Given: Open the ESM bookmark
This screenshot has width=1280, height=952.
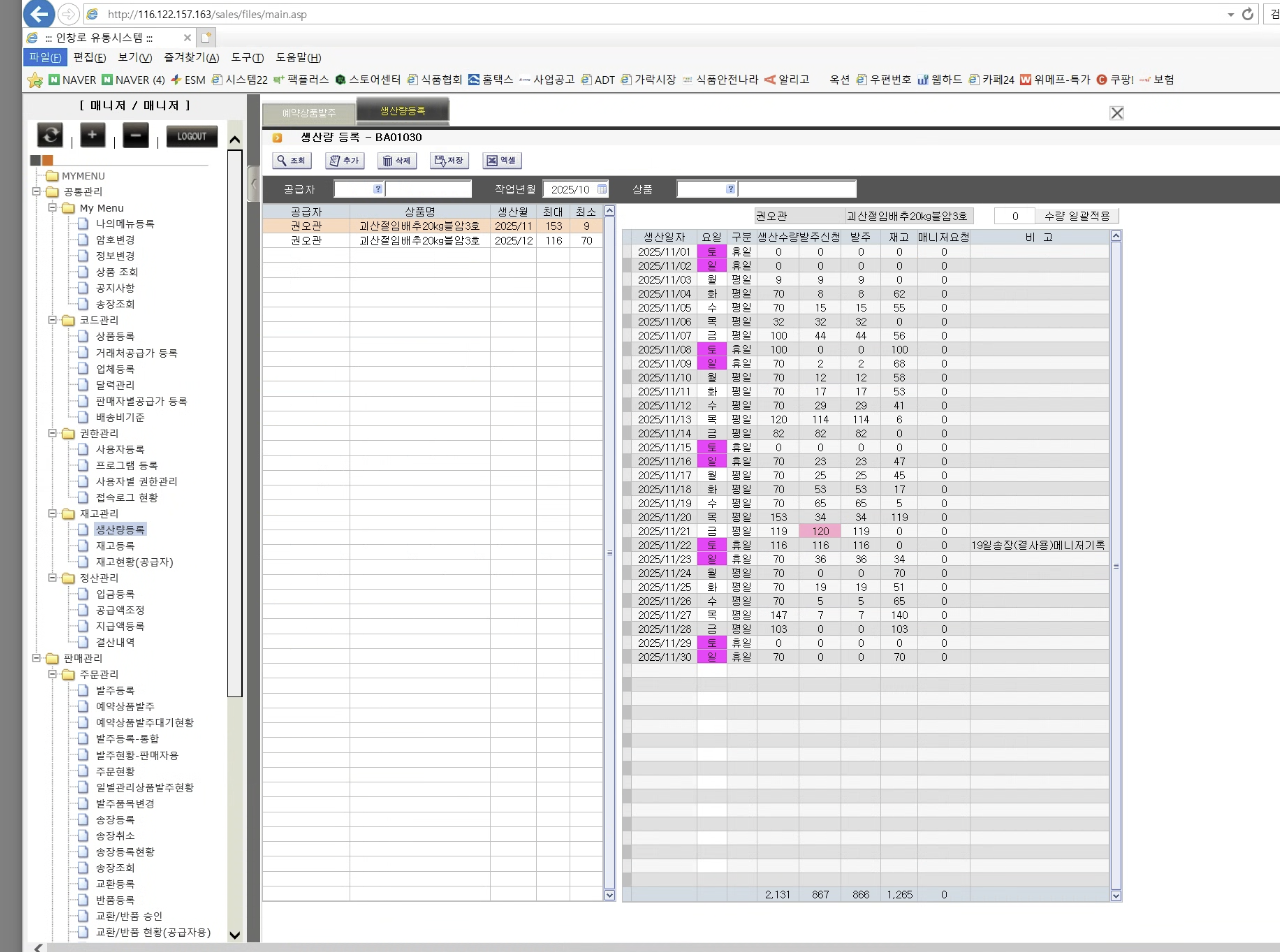Looking at the screenshot, I should (188, 80).
